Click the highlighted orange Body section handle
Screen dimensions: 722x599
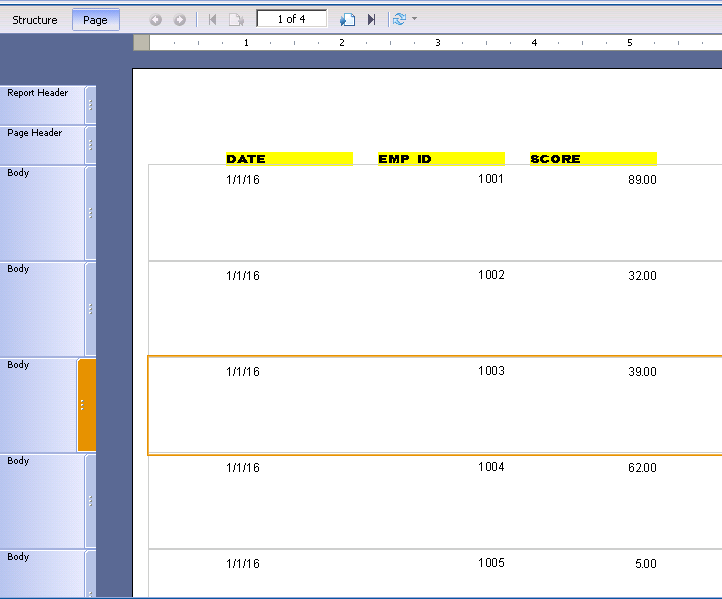click(87, 405)
